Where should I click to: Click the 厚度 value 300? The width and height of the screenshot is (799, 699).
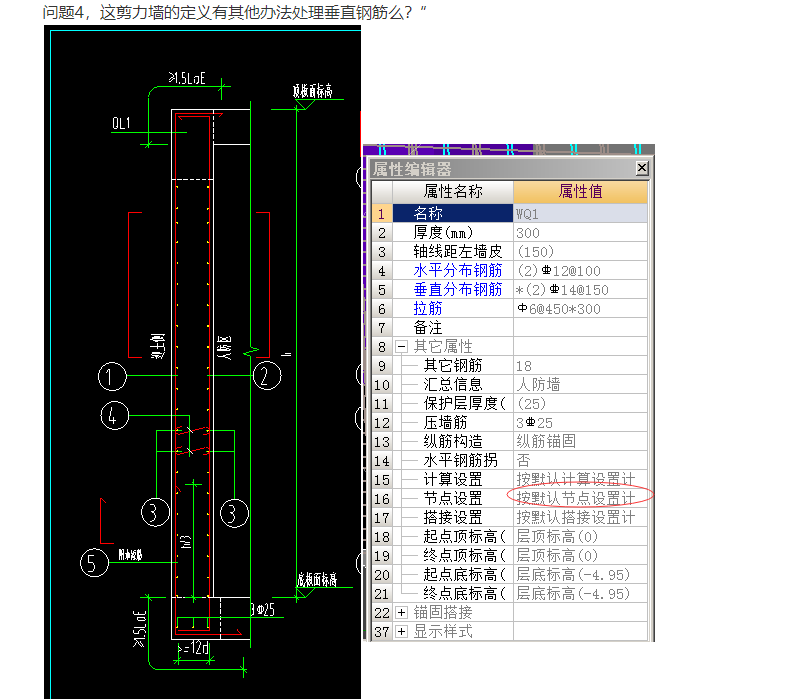(x=580, y=233)
